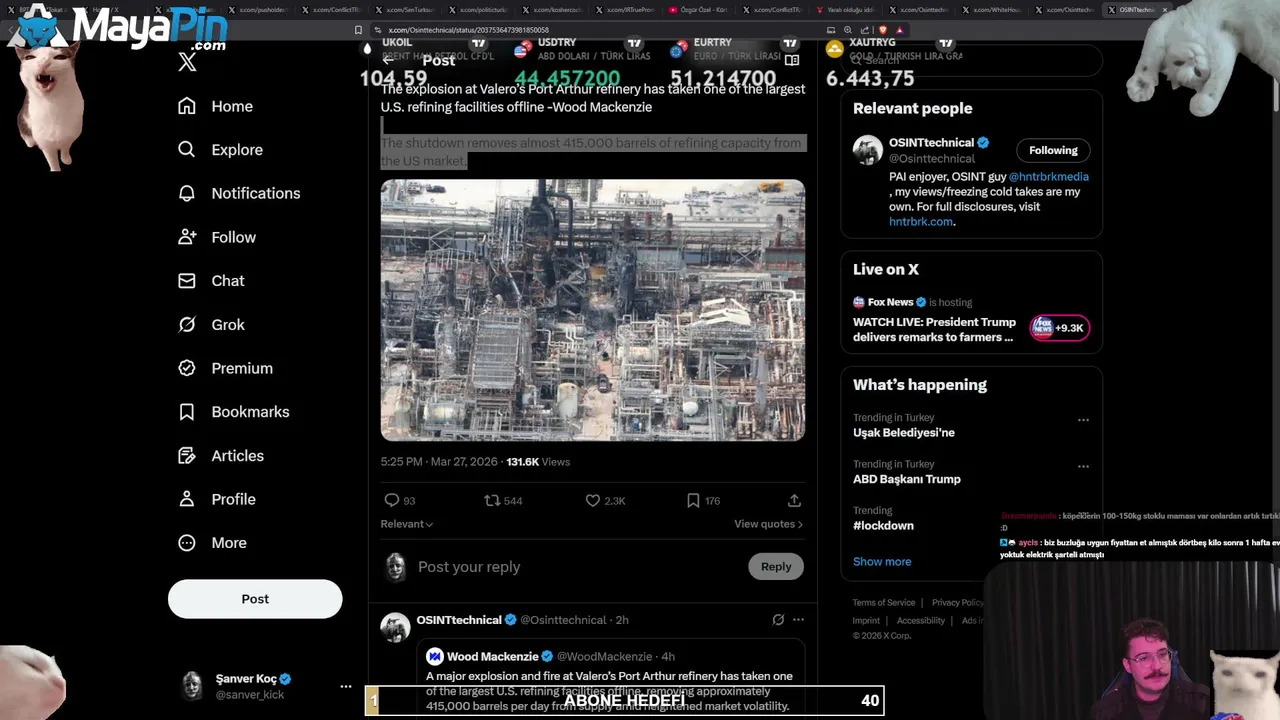Open View quotes link
The image size is (1280, 720).
click(x=768, y=524)
